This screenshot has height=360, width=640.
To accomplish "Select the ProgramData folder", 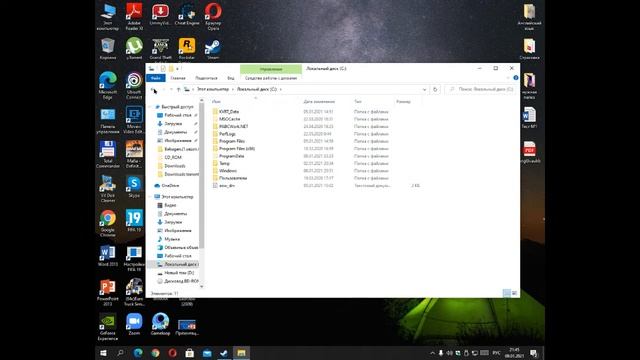I will [x=231, y=156].
